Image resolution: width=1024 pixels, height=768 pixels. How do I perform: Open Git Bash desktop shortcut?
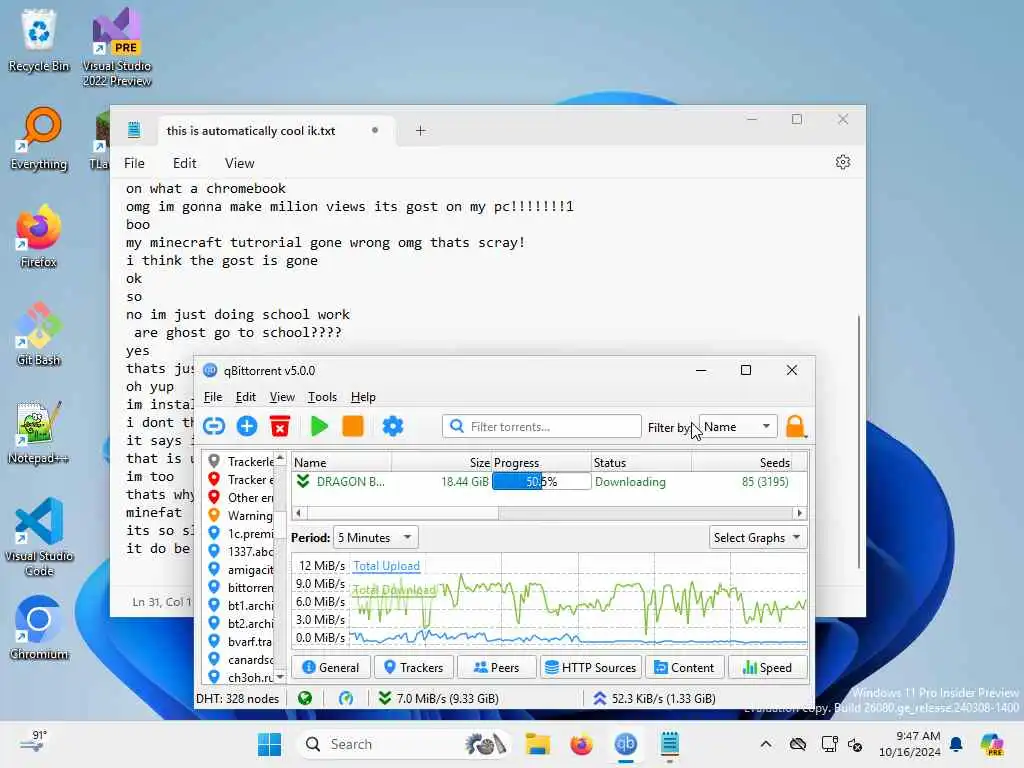(x=39, y=334)
